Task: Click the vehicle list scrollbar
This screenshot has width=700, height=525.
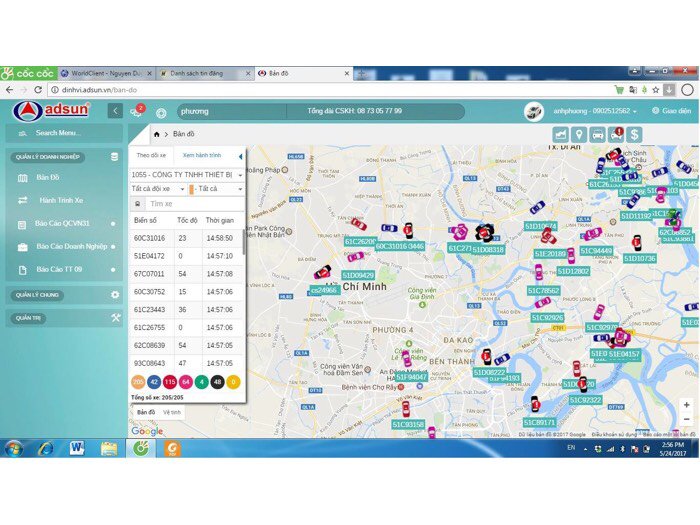Action: tap(244, 242)
